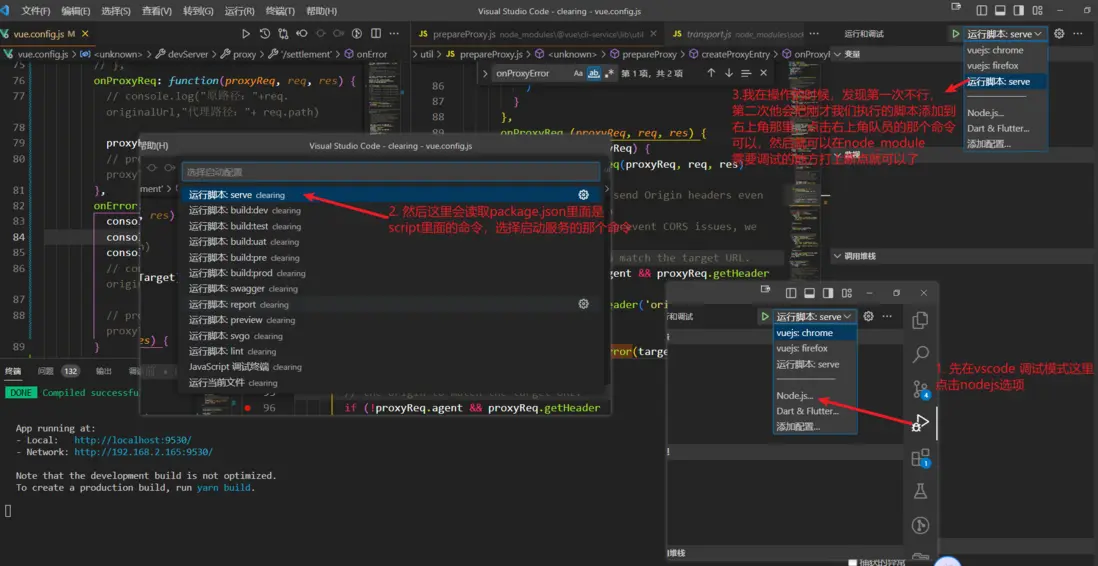Open the Testing flask icon
This screenshot has height=566, width=1098.
[x=921, y=491]
